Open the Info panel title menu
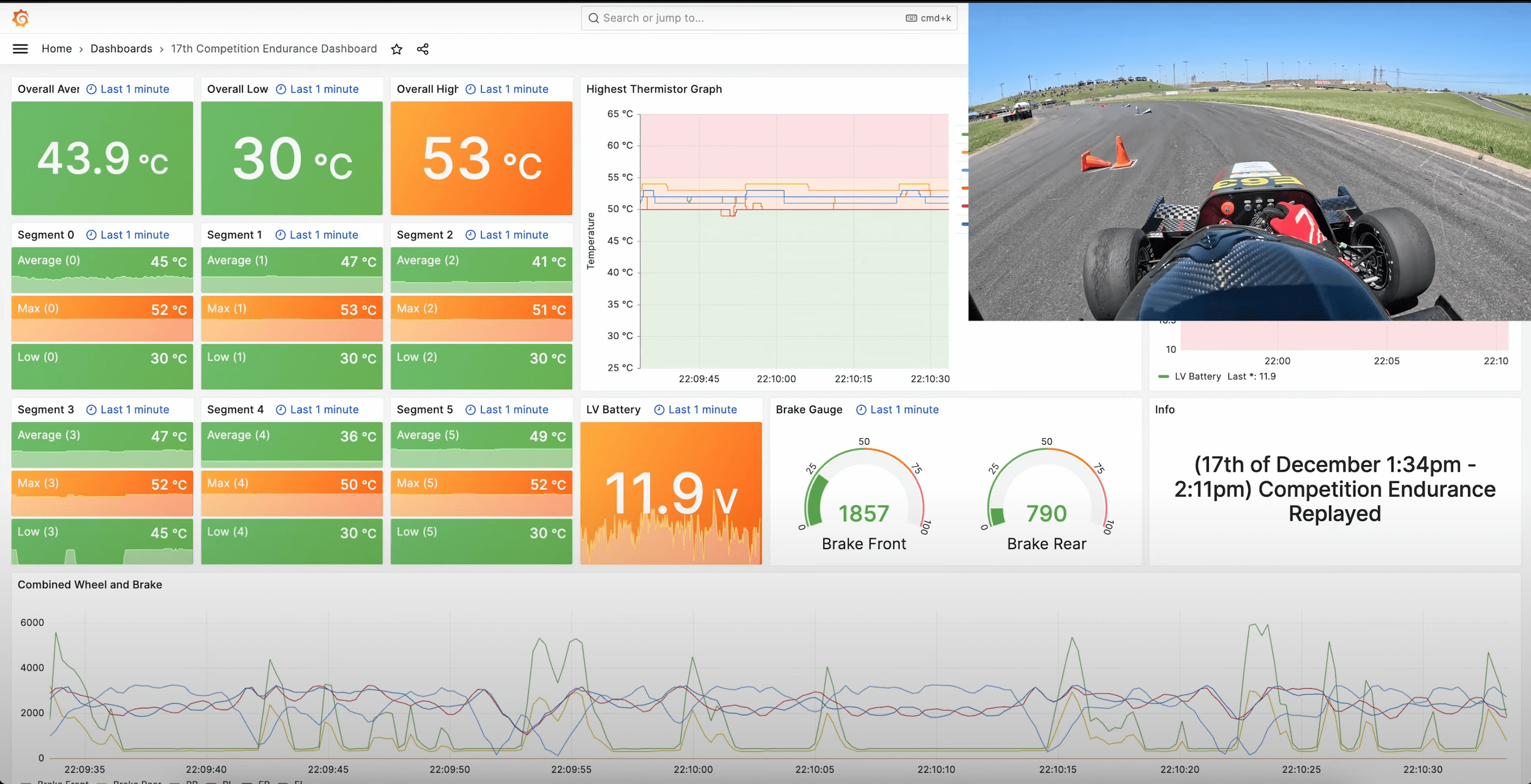1531x784 pixels. point(1164,410)
